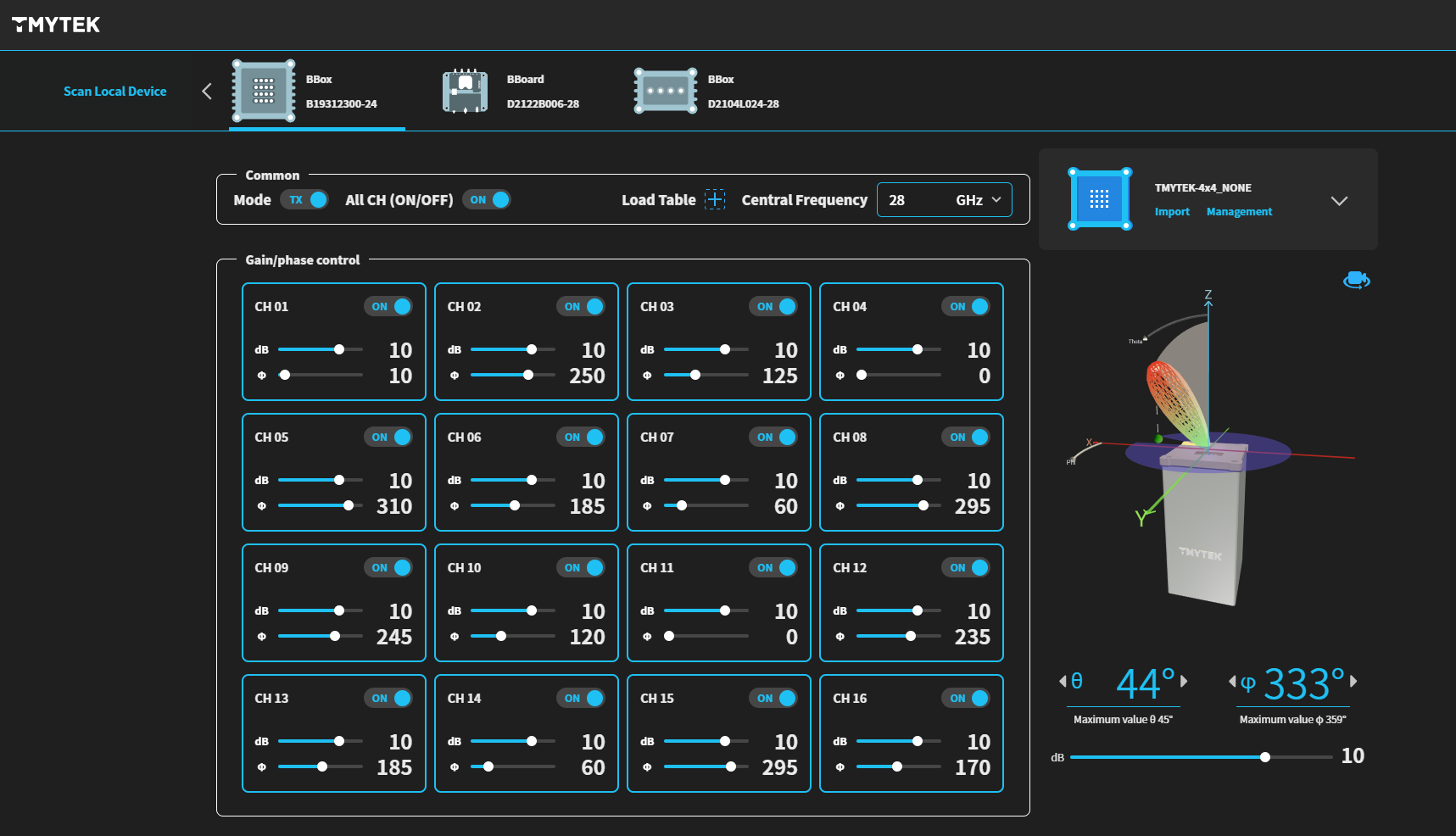Click the CH 05 phase value 310

(394, 506)
